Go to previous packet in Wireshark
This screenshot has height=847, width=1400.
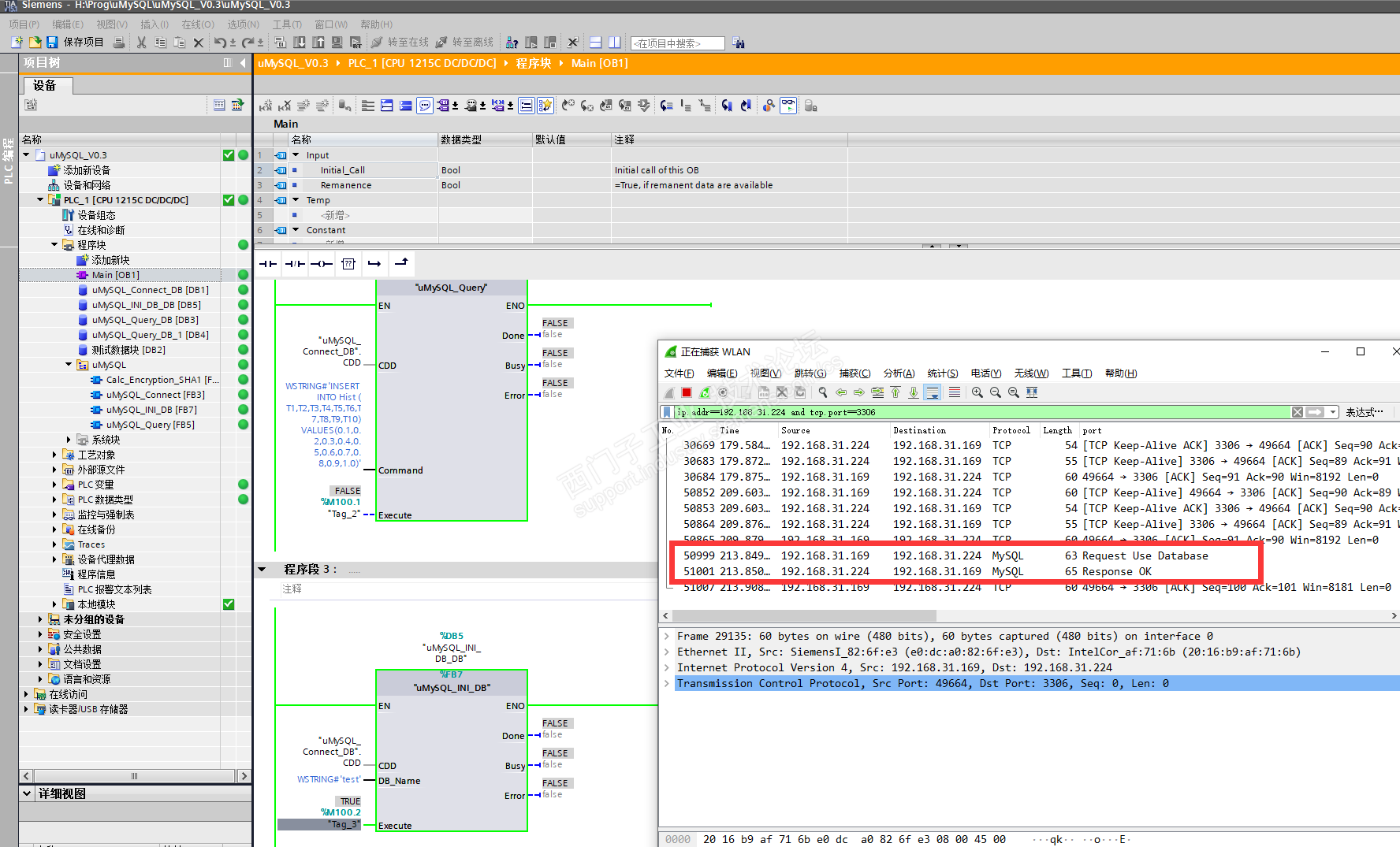click(x=841, y=392)
